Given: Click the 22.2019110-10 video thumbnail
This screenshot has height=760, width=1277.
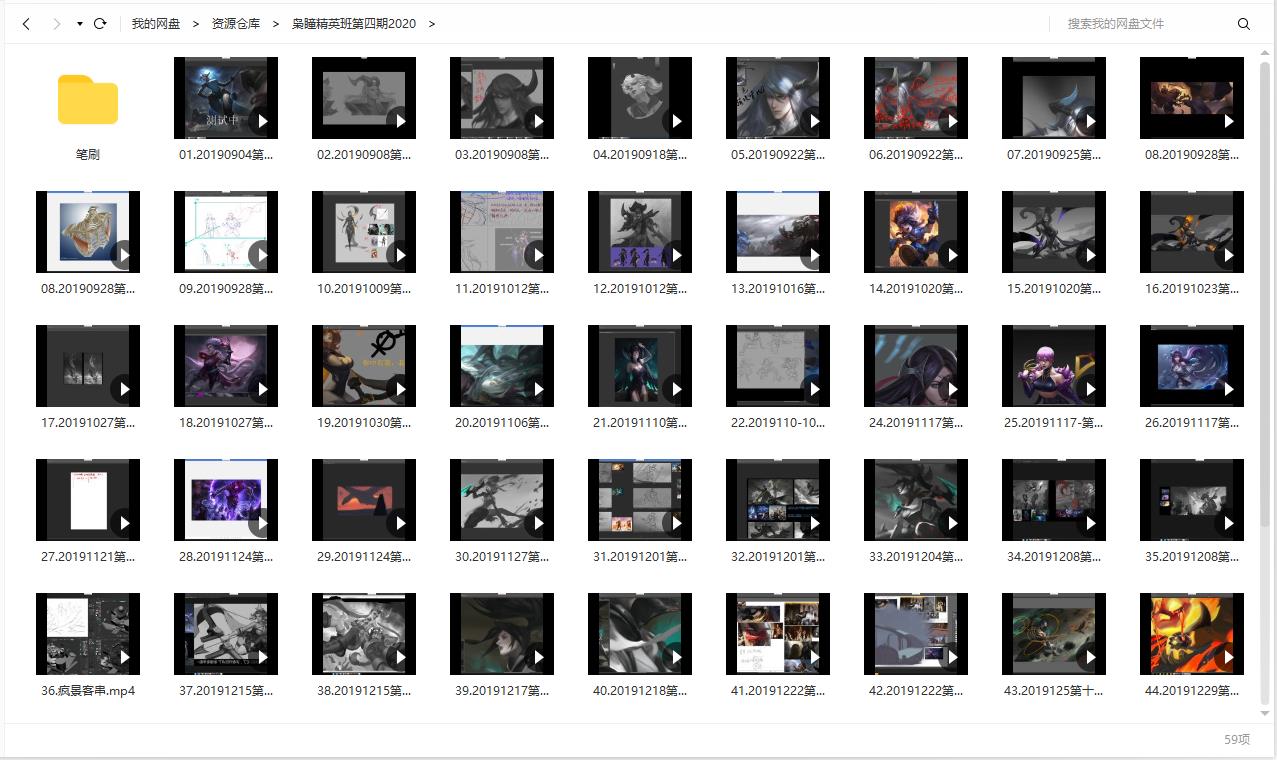Looking at the screenshot, I should (x=778, y=365).
